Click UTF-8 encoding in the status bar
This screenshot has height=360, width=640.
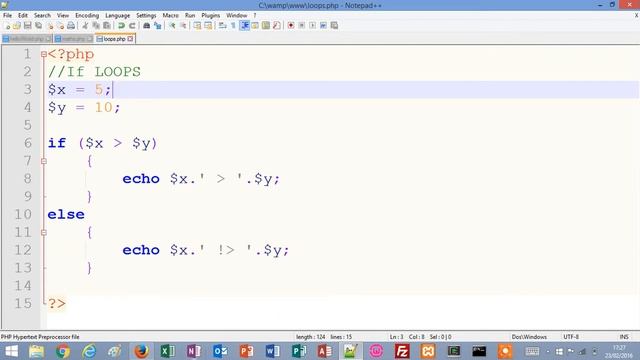(x=571, y=337)
